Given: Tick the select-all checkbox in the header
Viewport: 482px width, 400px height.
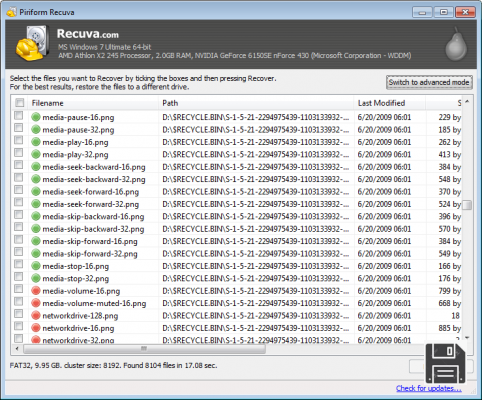Looking at the screenshot, I should coord(20,103).
